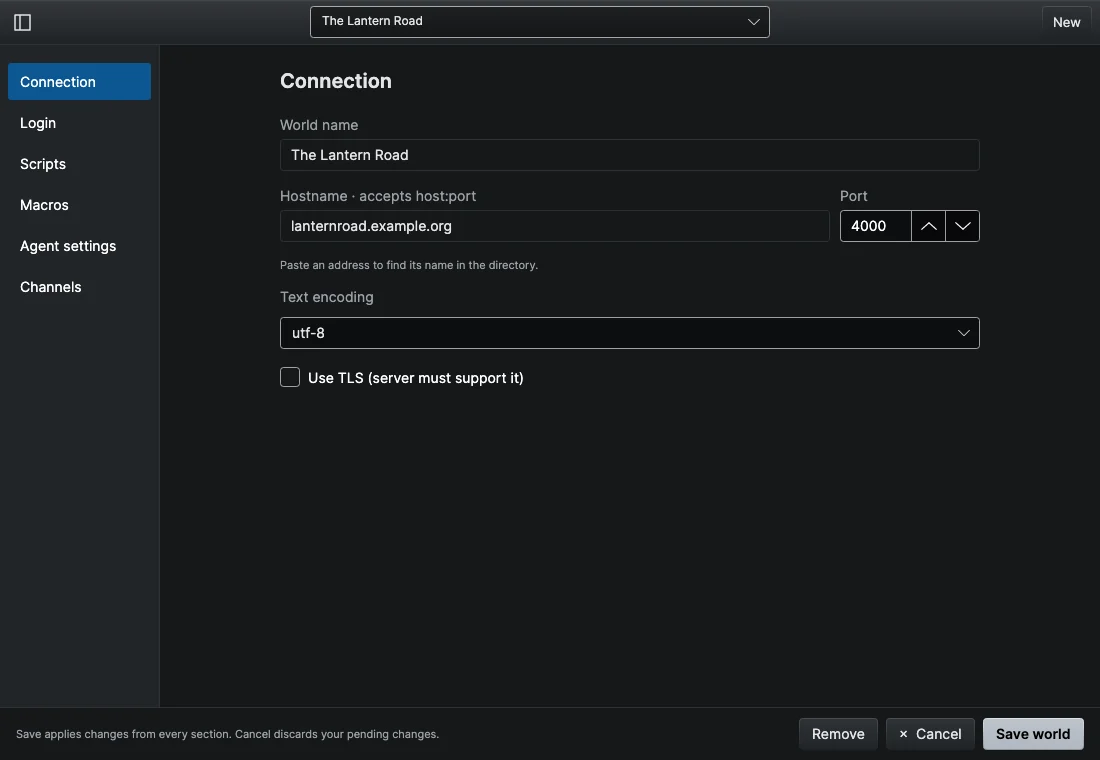Click the Hostname input field
The image size is (1100, 760).
pyautogui.click(x=554, y=226)
